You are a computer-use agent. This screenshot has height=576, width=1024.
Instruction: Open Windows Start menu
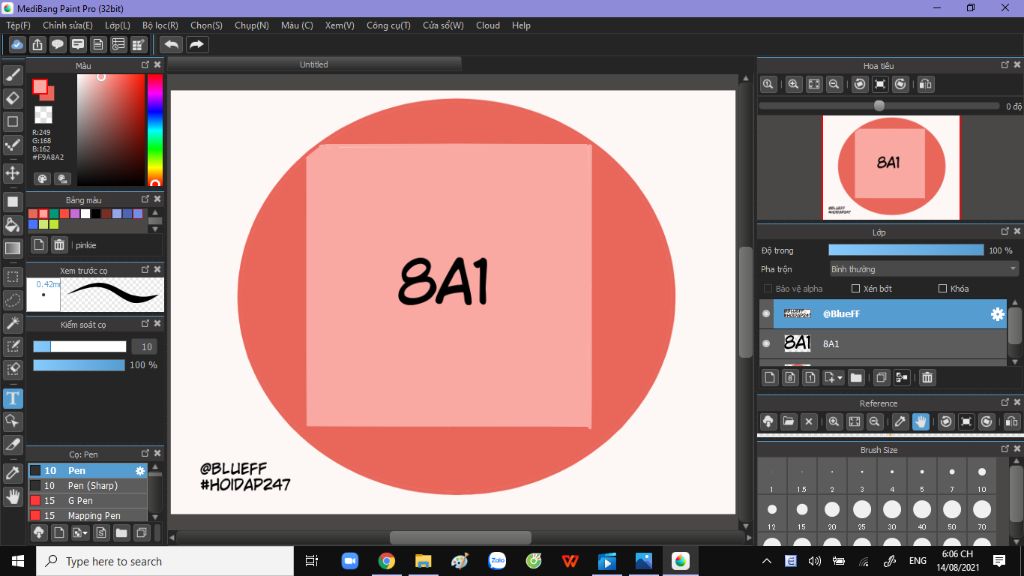click(18, 561)
